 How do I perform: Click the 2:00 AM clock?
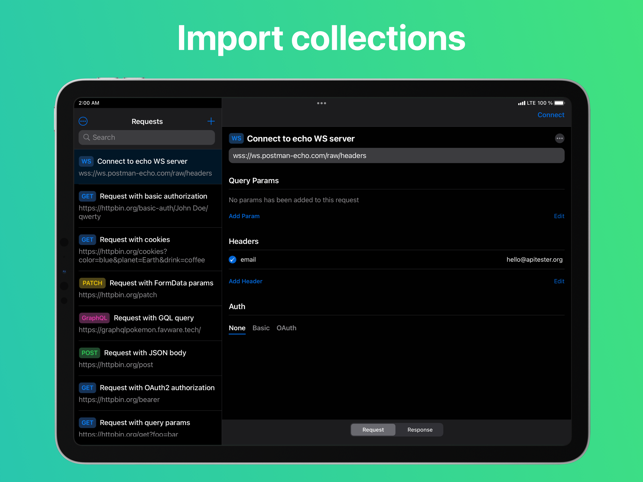(x=89, y=103)
